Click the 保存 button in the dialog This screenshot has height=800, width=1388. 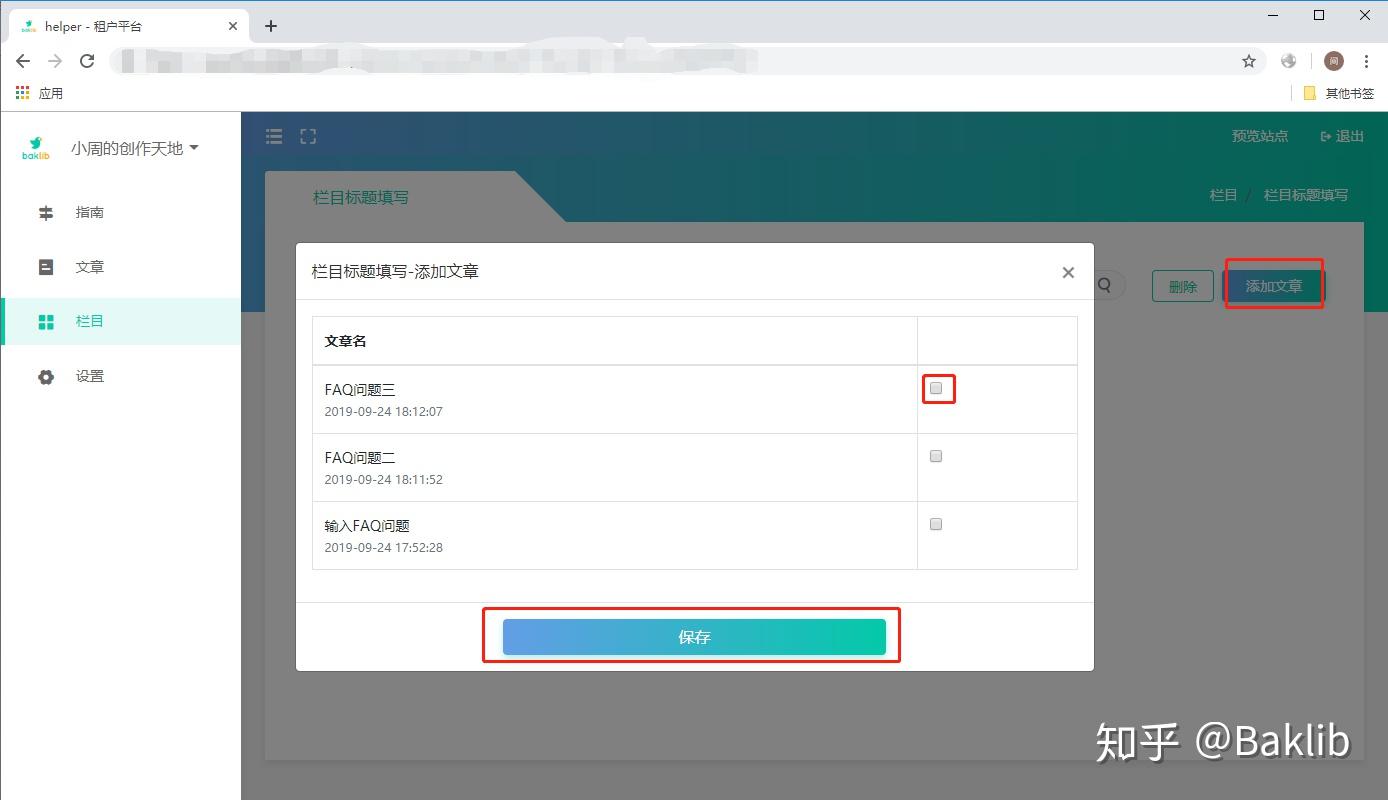click(693, 636)
